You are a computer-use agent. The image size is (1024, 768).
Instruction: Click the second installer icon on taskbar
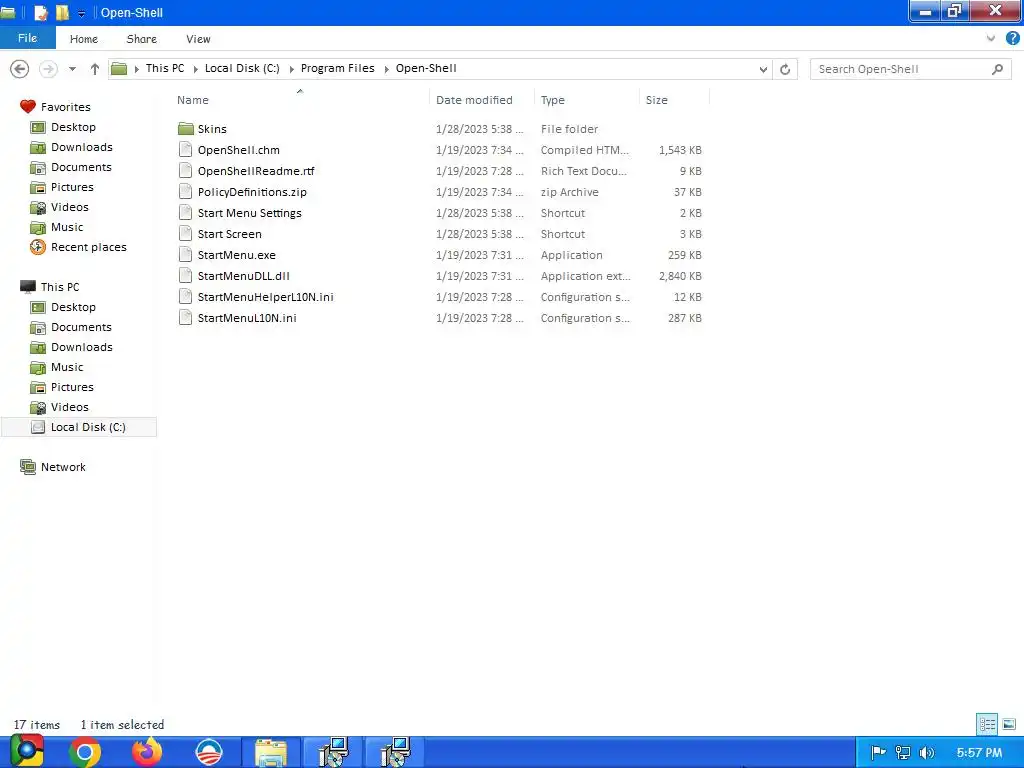[395, 752]
